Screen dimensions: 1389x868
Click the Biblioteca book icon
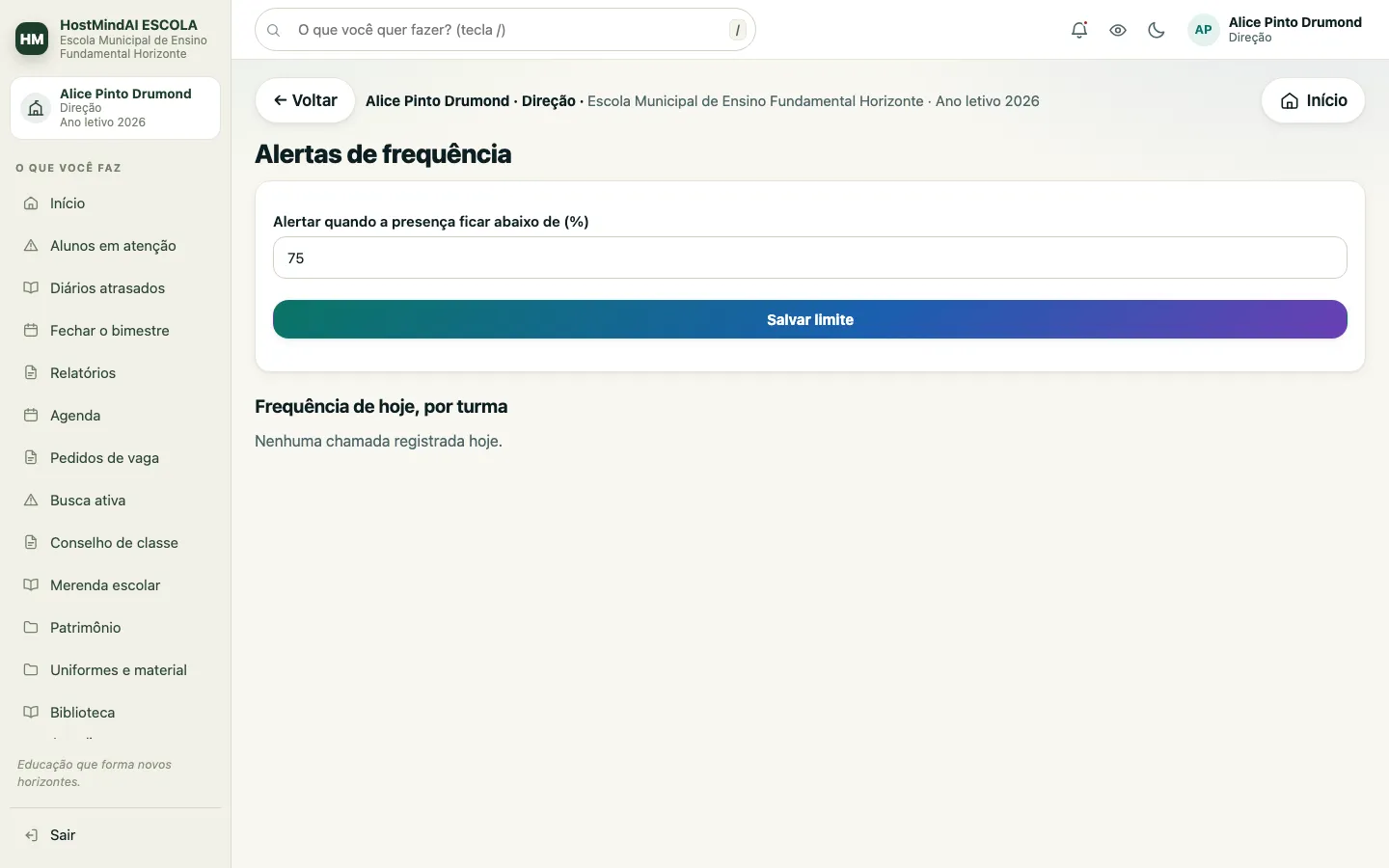tap(31, 713)
